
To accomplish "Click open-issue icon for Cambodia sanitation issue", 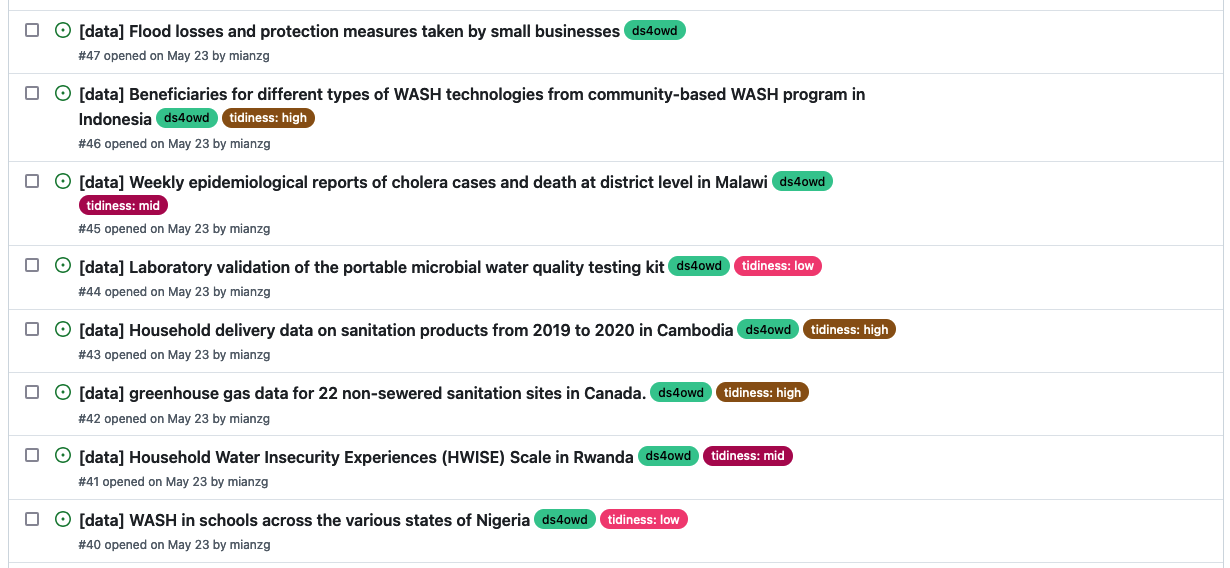I will point(63,329).
